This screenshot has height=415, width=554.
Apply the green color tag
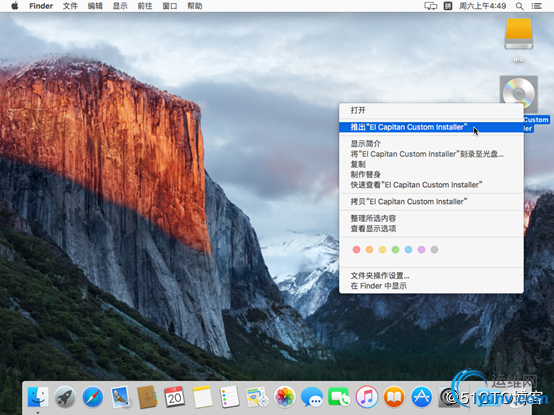tap(395, 250)
